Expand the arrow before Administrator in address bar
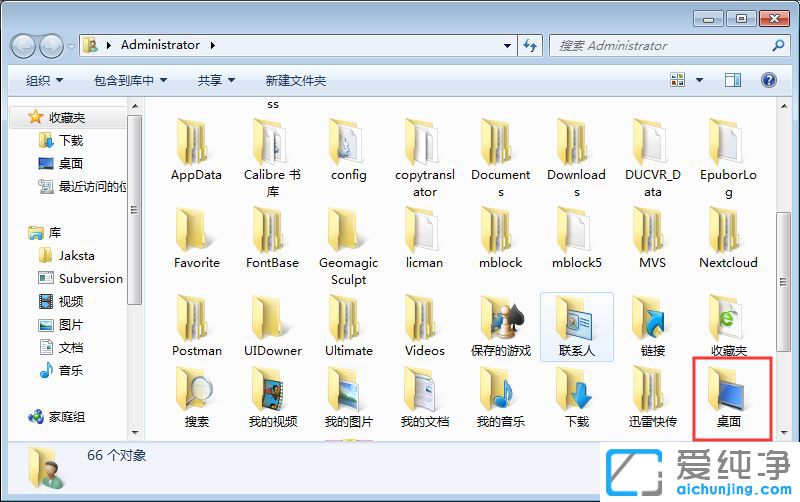 click(109, 45)
